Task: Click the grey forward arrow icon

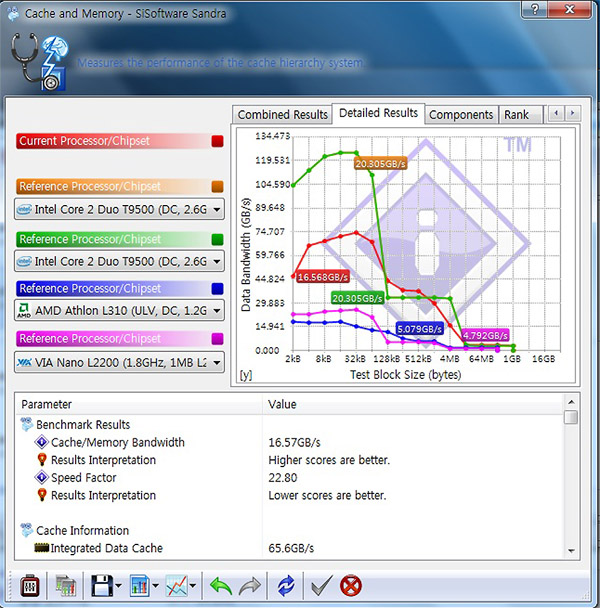Action: (250, 586)
